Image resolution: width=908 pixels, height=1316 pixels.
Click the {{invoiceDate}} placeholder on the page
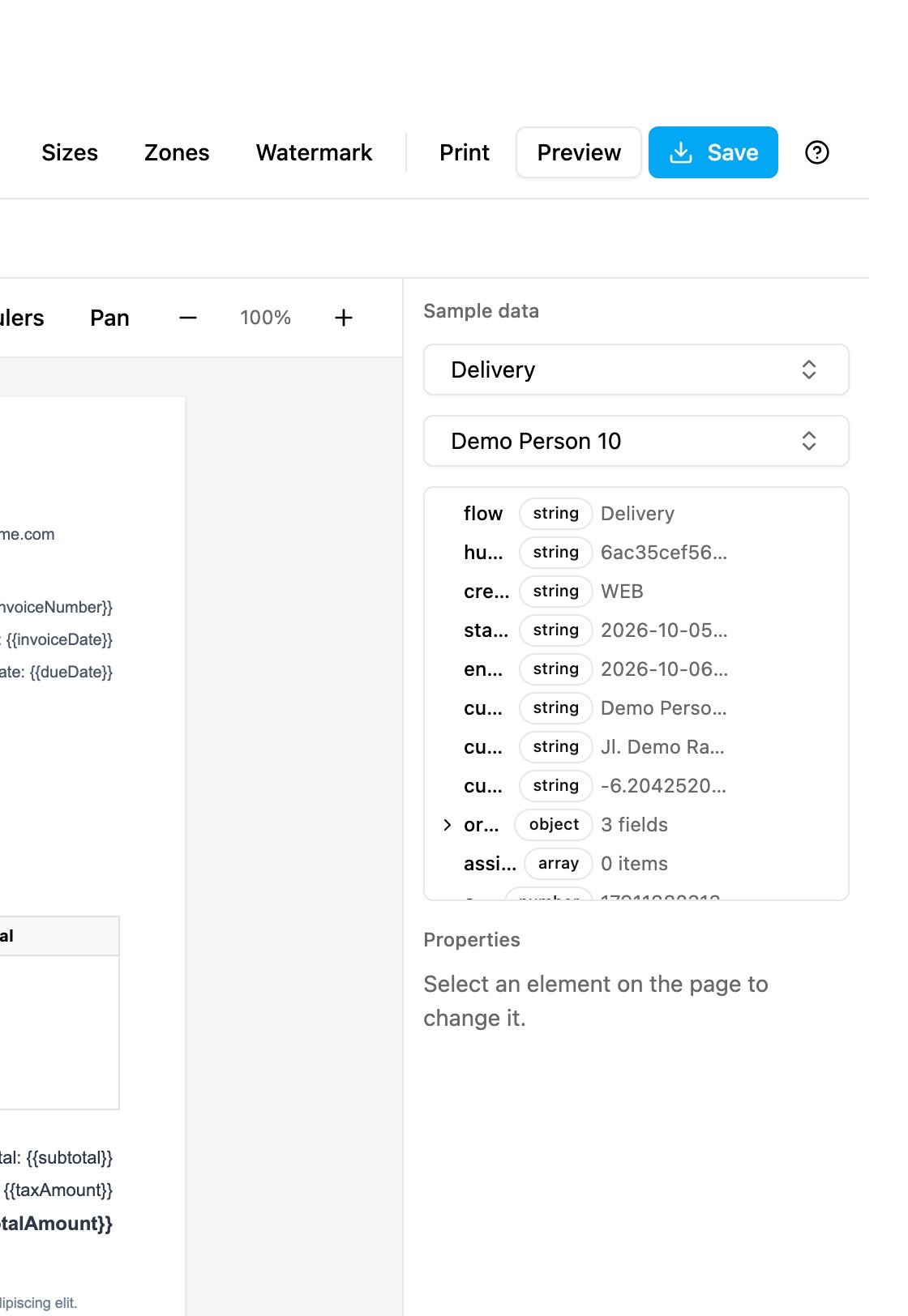point(59,639)
